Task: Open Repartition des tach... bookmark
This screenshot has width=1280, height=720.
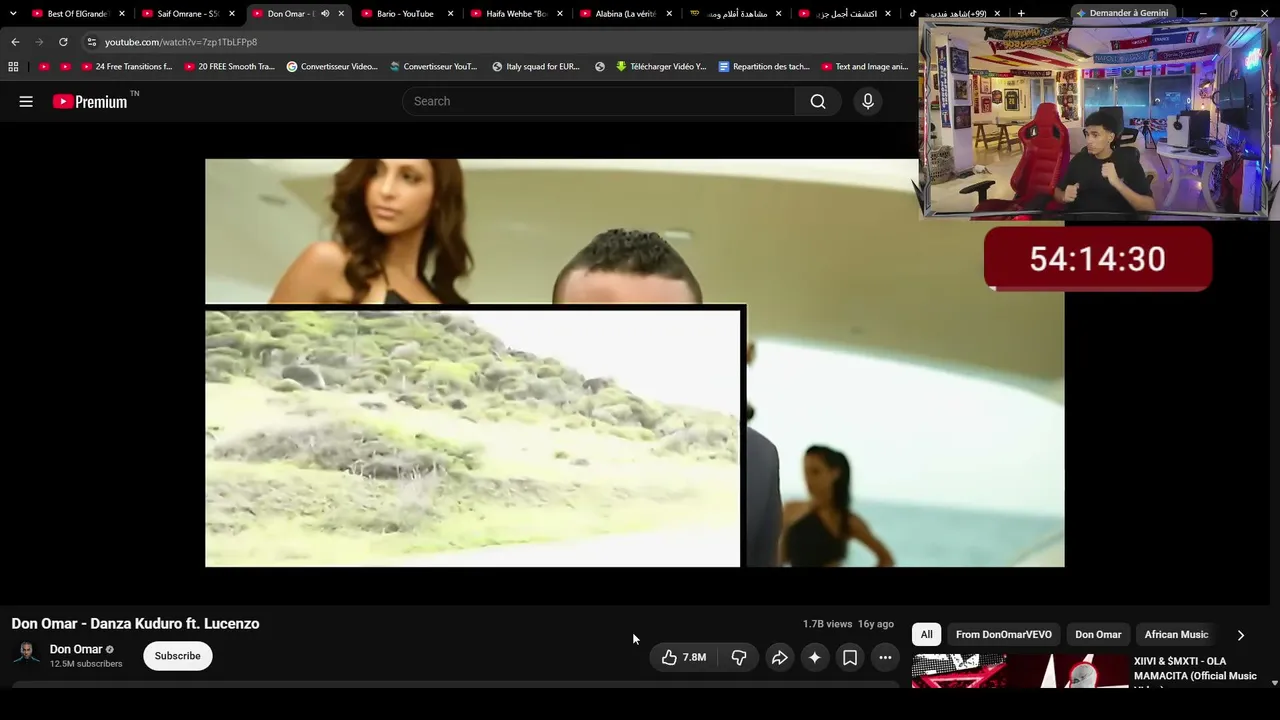Action: click(x=764, y=67)
